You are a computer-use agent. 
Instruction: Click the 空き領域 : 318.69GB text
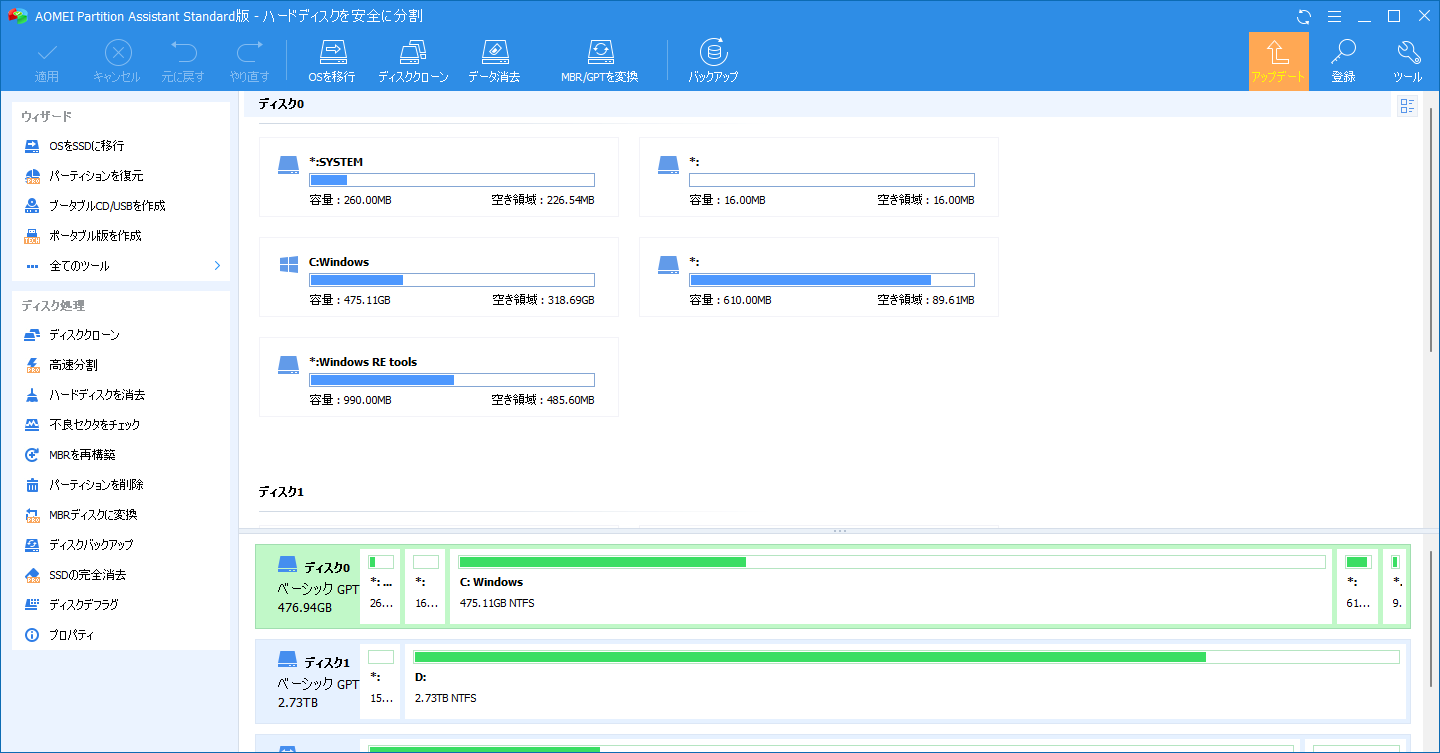pos(543,300)
